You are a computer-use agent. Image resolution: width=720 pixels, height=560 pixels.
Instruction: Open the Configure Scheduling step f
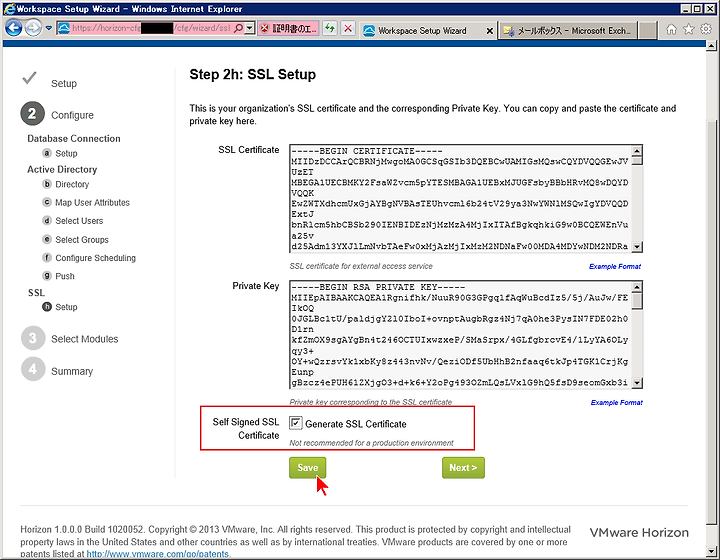pyautogui.click(x=89, y=258)
